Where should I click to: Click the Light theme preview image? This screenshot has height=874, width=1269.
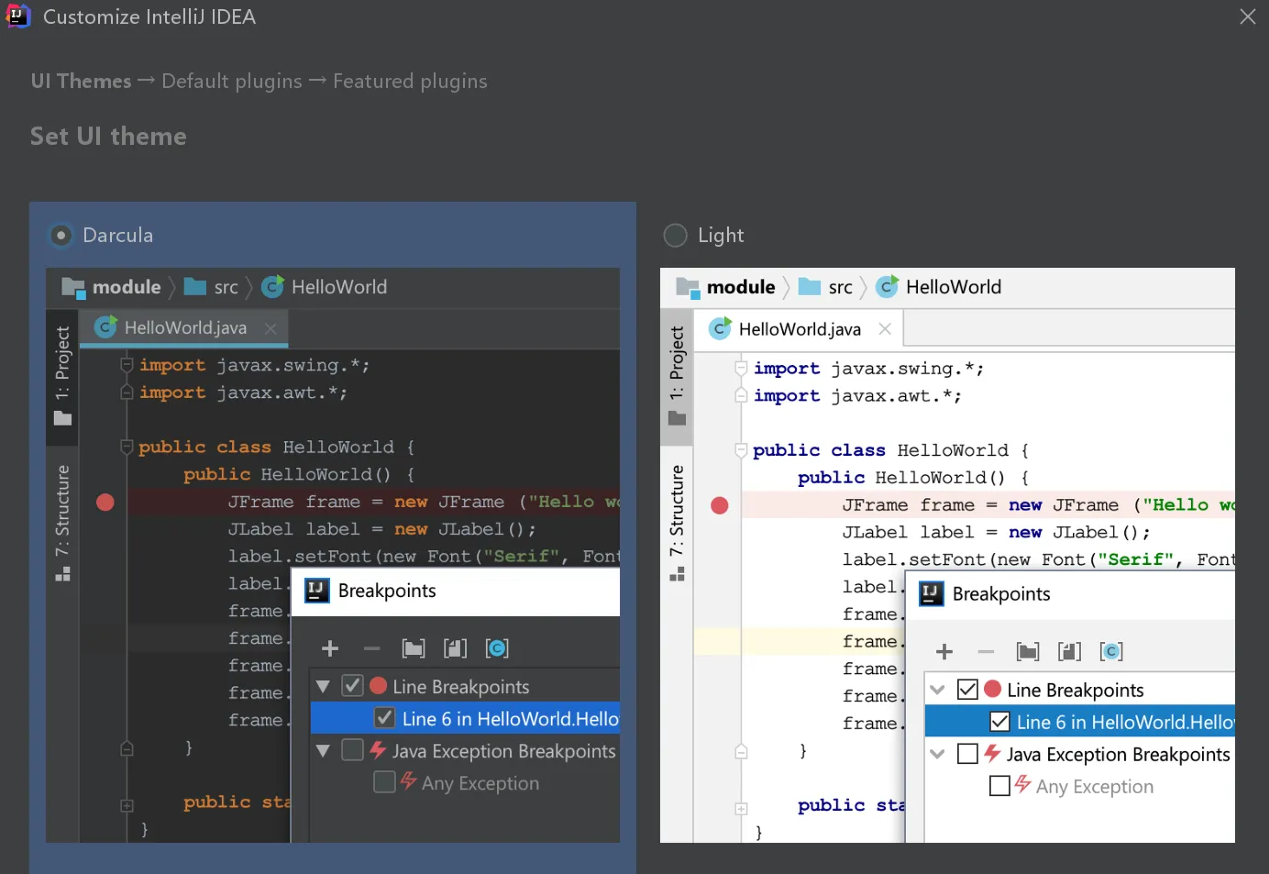(947, 555)
